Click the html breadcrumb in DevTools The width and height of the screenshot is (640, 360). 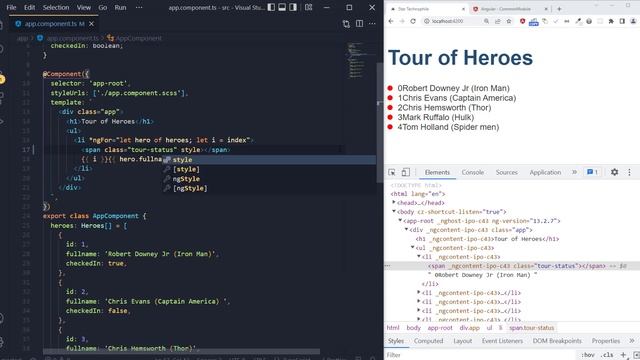(393, 328)
